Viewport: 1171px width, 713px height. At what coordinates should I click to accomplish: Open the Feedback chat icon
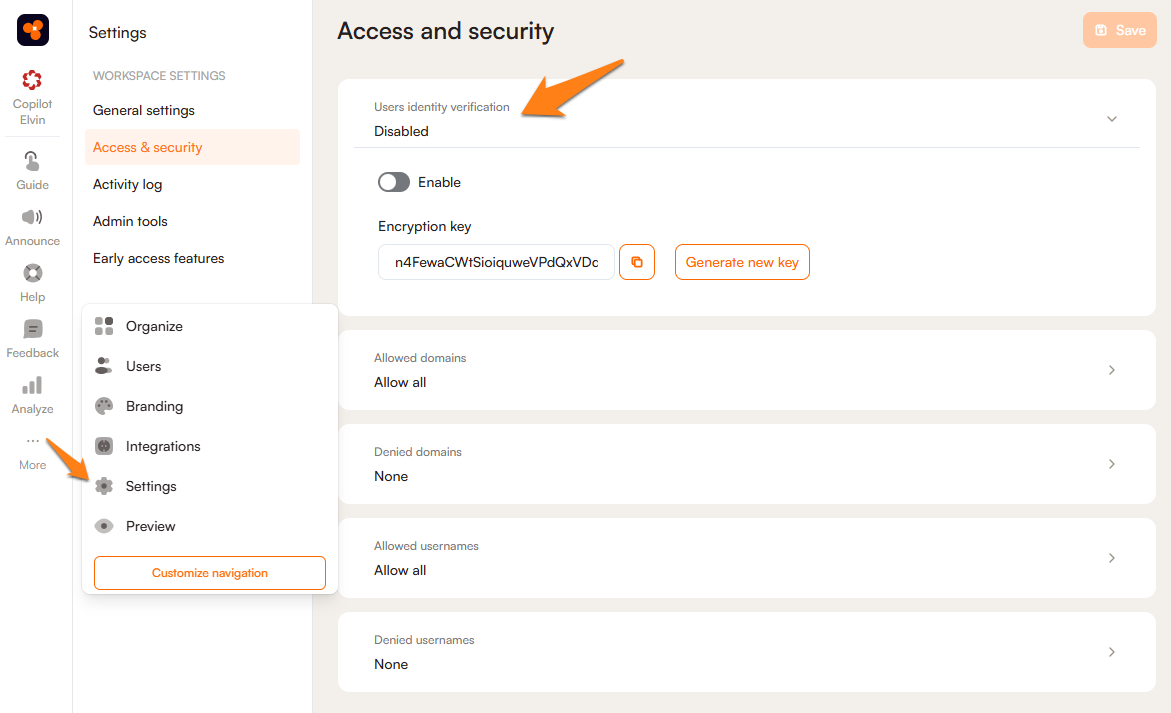click(x=32, y=329)
